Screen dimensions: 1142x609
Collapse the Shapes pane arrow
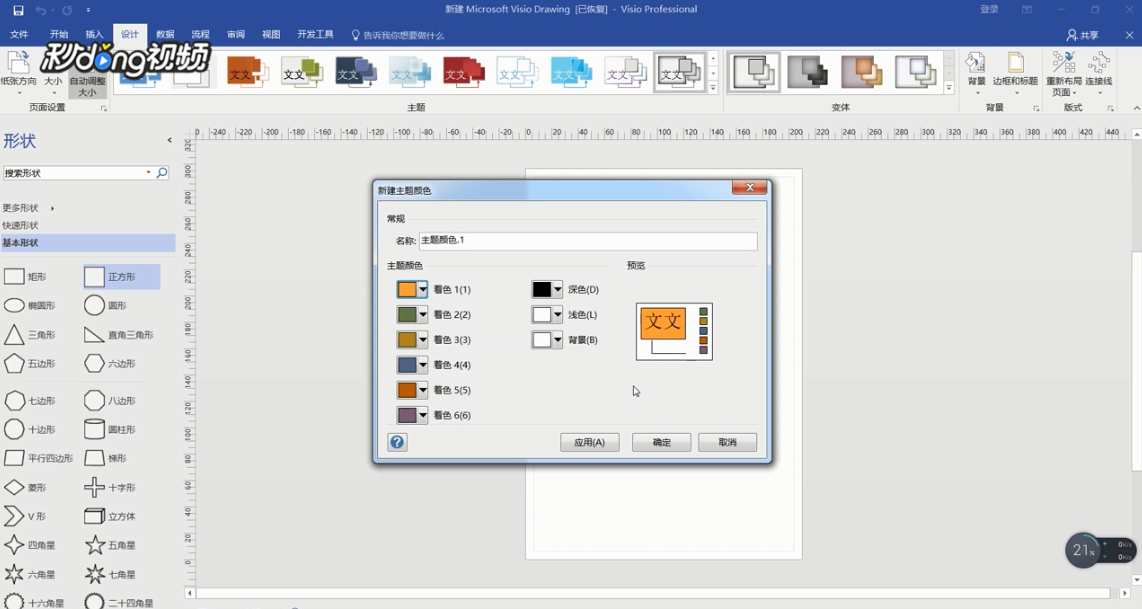[x=169, y=140]
